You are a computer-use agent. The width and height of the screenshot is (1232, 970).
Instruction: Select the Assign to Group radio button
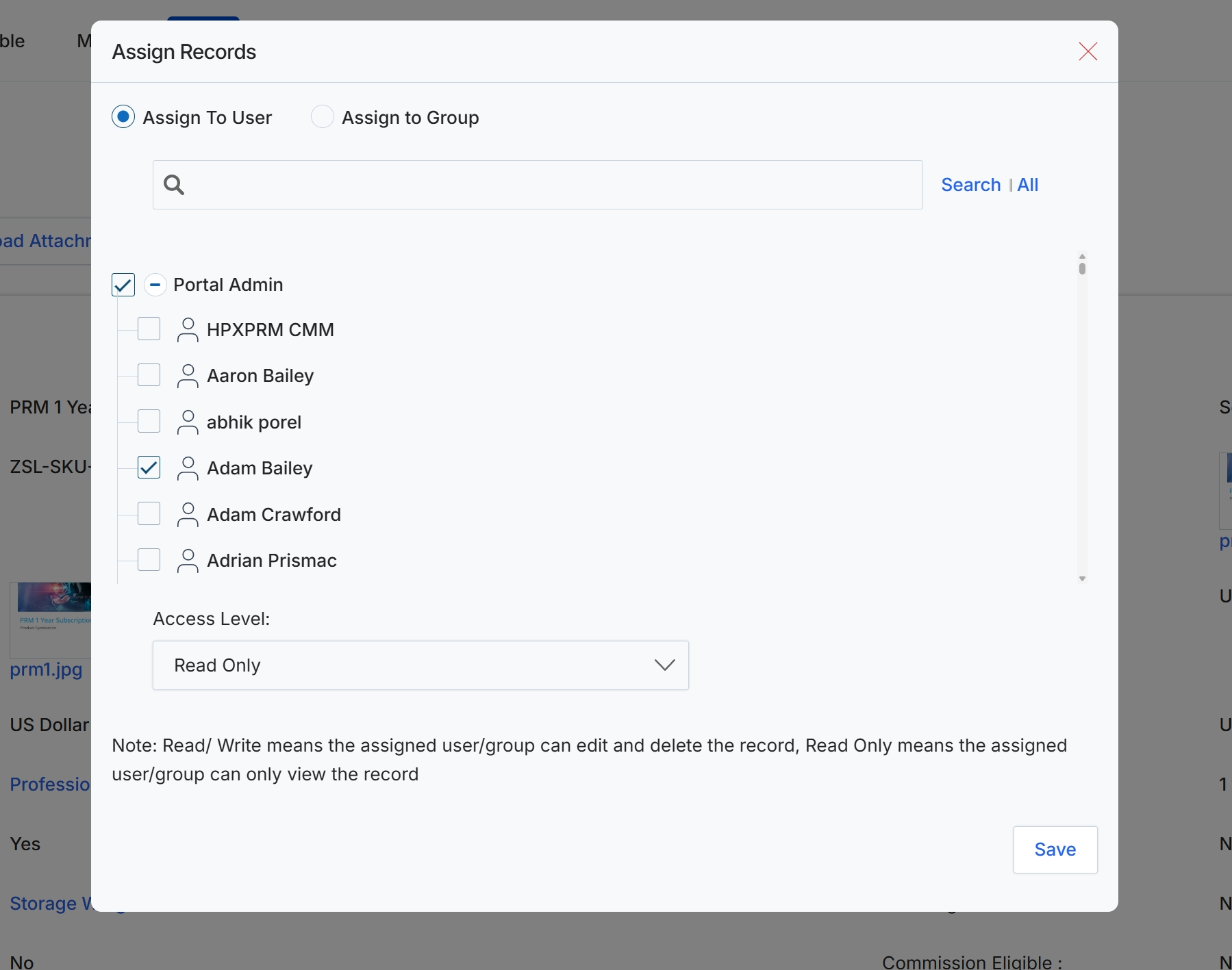(x=323, y=117)
